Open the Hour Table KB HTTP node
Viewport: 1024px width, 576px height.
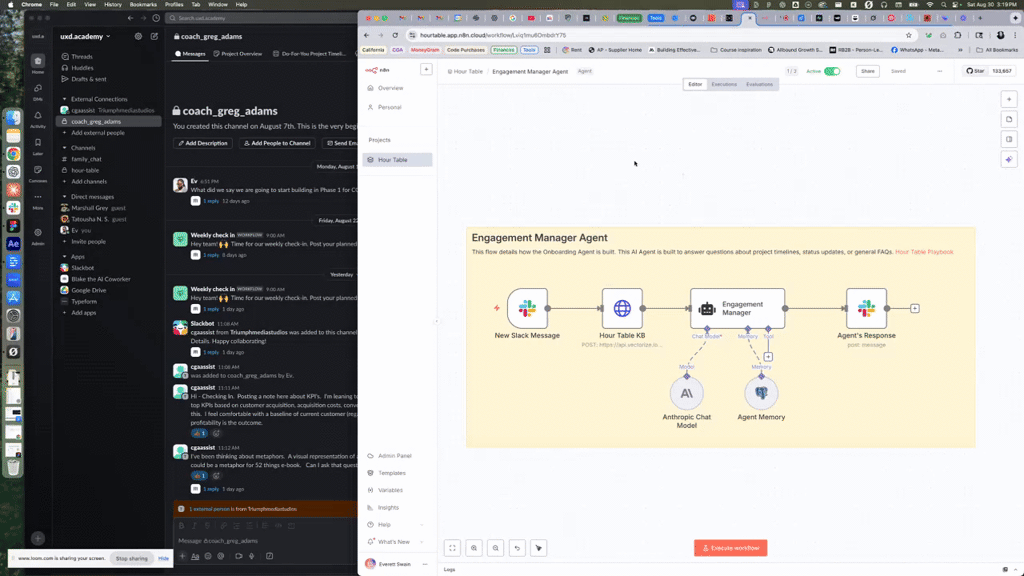[622, 308]
